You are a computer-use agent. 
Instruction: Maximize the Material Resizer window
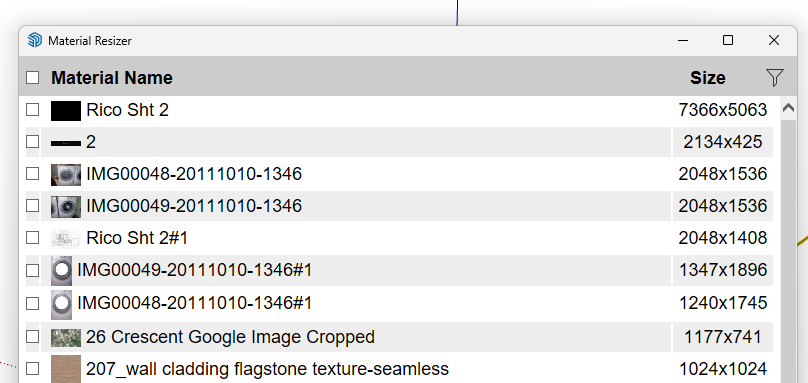coord(728,40)
